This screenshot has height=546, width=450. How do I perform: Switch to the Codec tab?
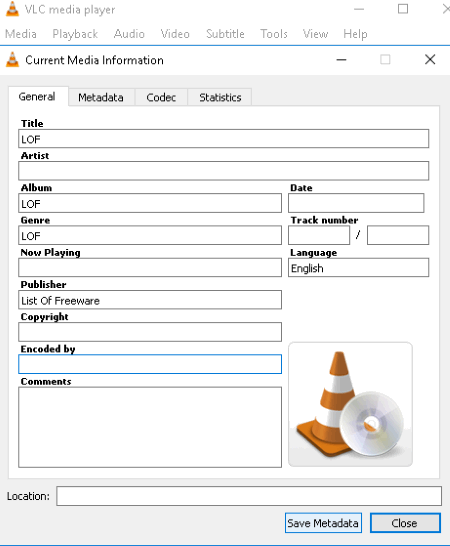pos(161,97)
